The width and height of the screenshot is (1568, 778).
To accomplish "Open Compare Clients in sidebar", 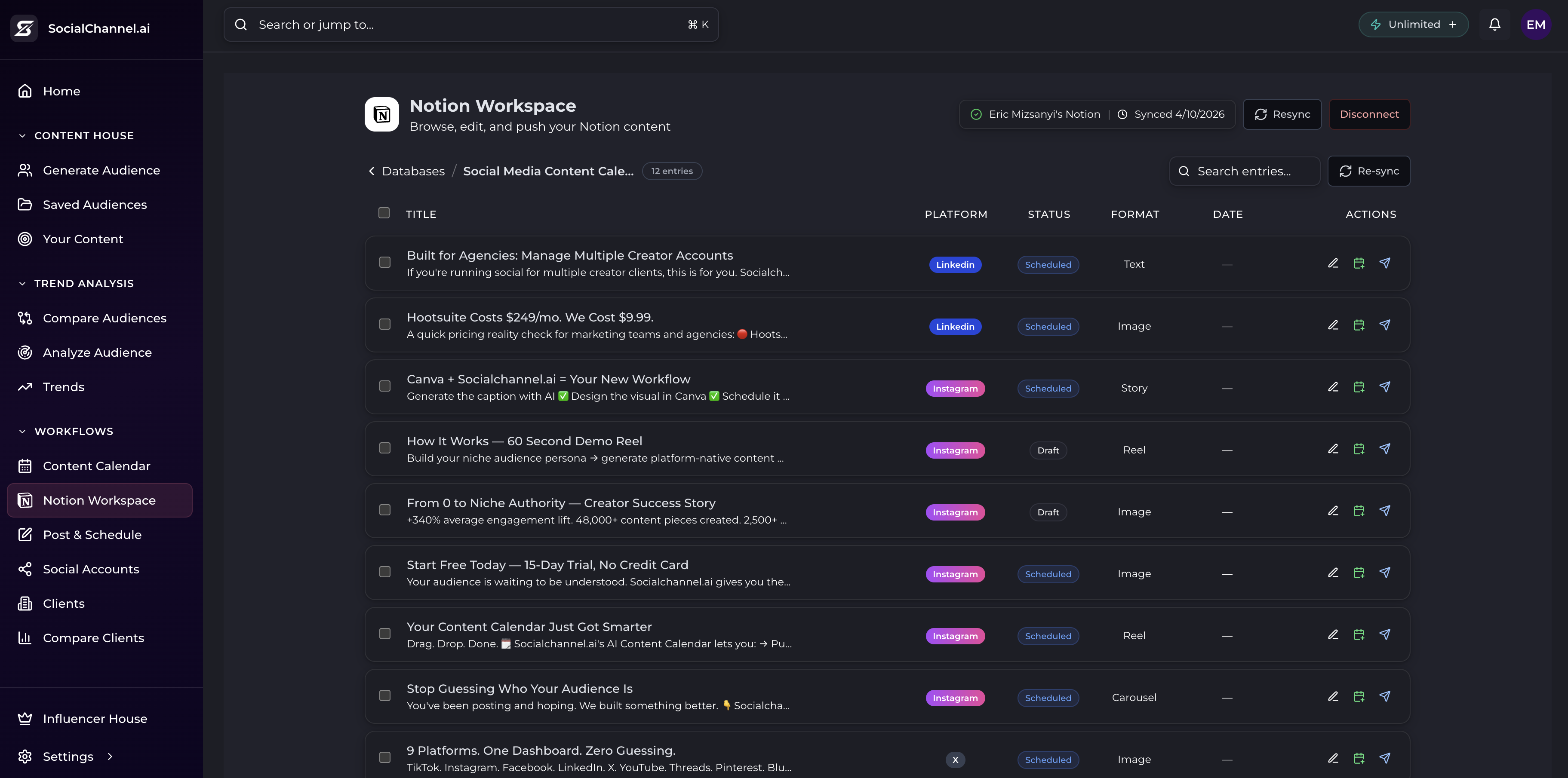I will coord(101,638).
